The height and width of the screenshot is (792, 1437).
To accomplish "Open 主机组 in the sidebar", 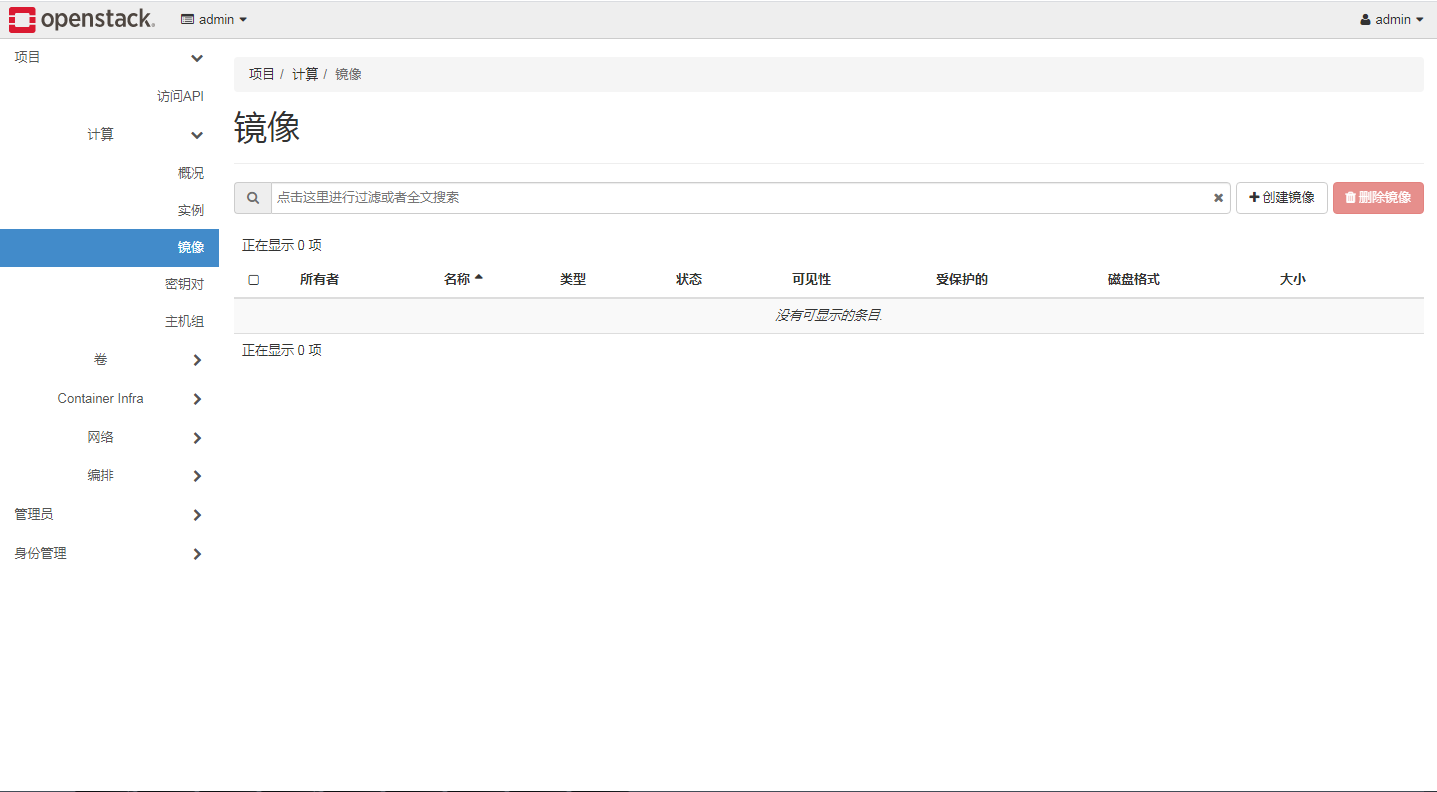I will [184, 321].
